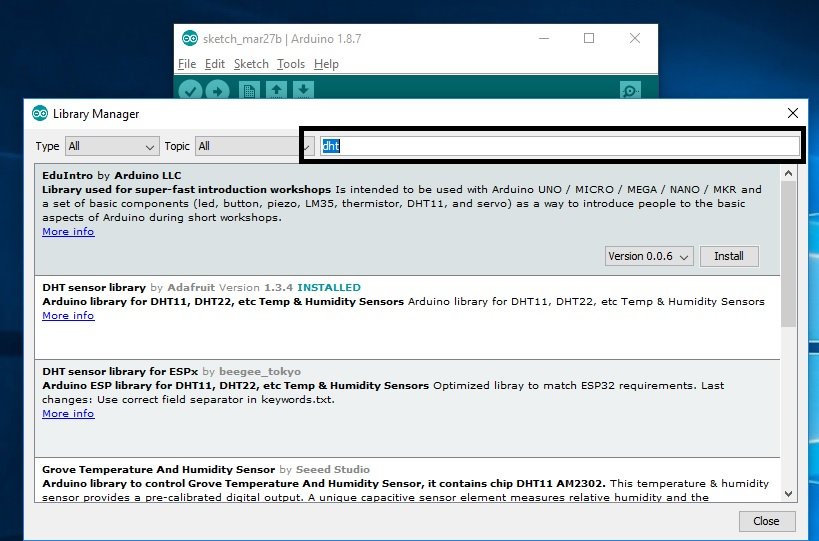
Task: Click the Topic label
Action: [x=177, y=146]
